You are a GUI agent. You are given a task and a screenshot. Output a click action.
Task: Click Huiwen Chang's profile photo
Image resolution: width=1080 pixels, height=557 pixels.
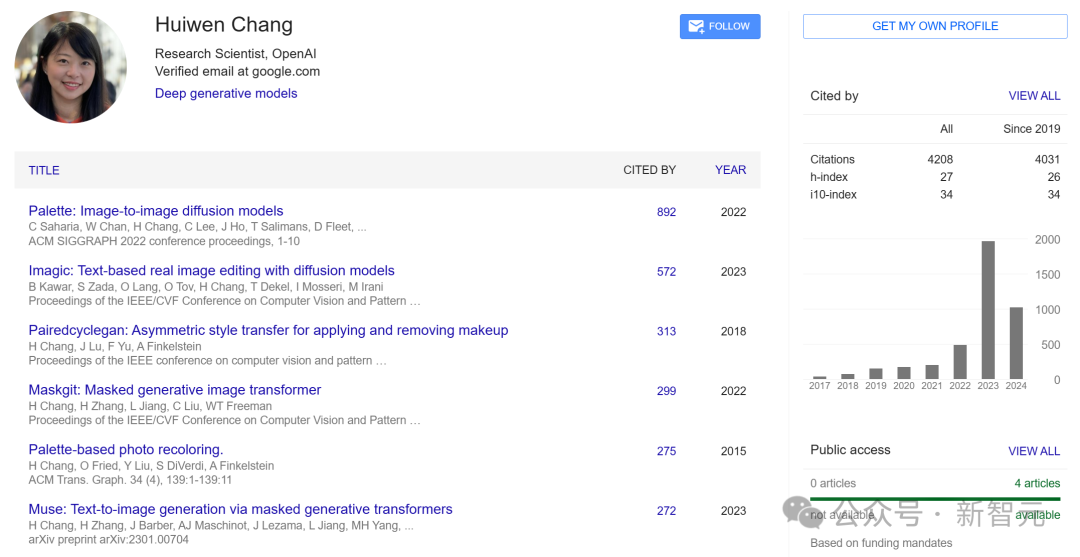point(71,67)
